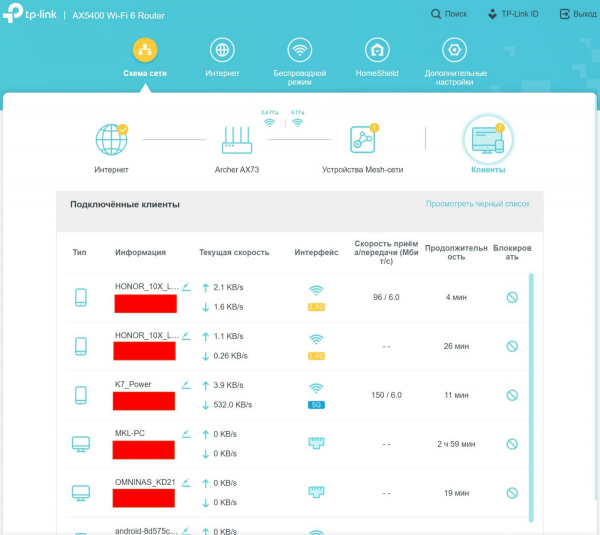Open TP-Link ID account
This screenshot has height=535, width=600.
point(512,14)
